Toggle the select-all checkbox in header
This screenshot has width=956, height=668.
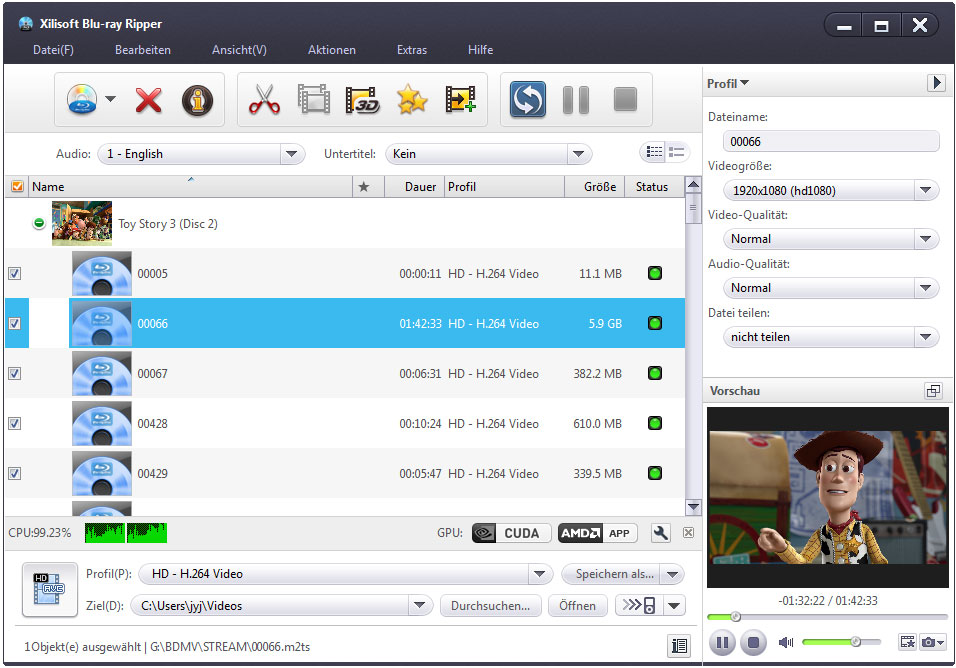(17, 187)
